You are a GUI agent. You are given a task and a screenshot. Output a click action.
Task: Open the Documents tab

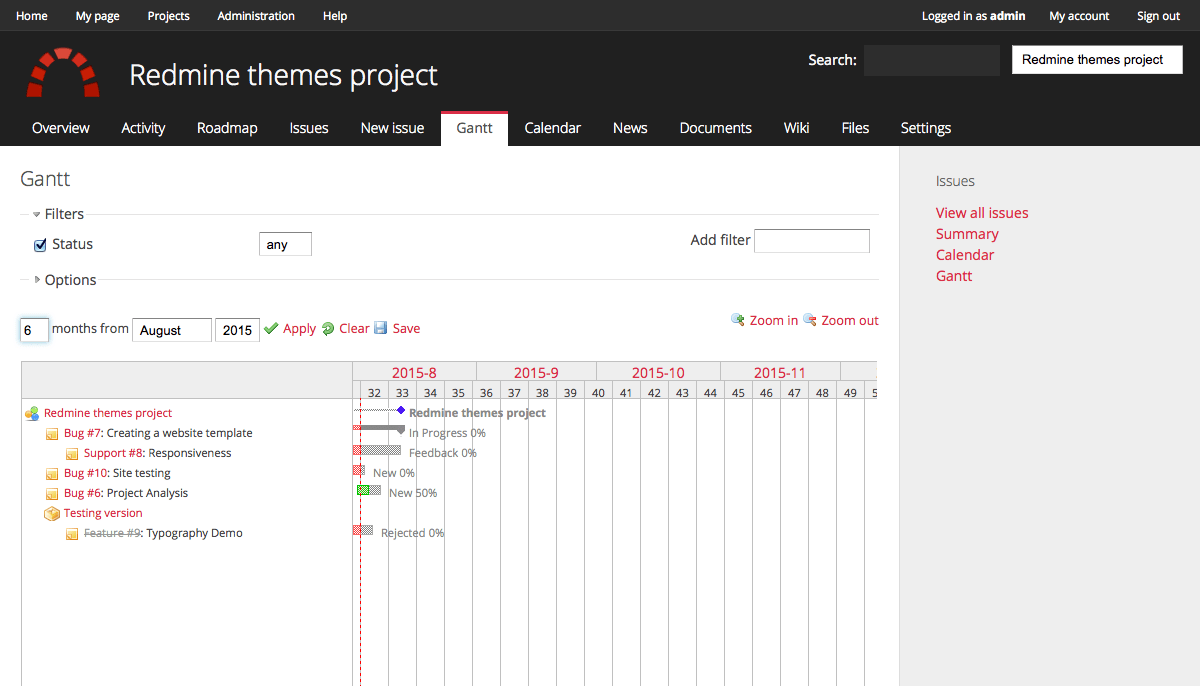(716, 128)
